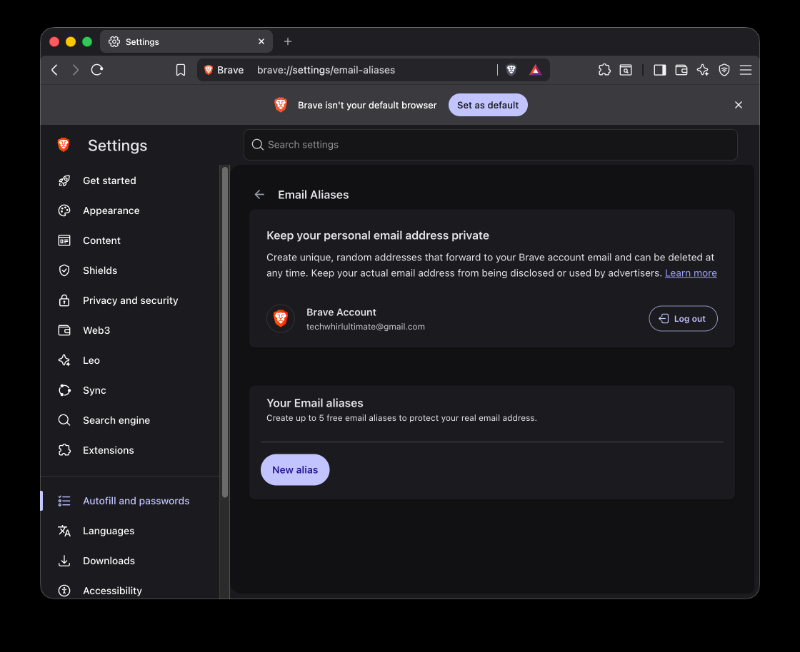This screenshot has width=800, height=652.
Task: Go back using Email Aliases back arrow
Action: click(259, 194)
